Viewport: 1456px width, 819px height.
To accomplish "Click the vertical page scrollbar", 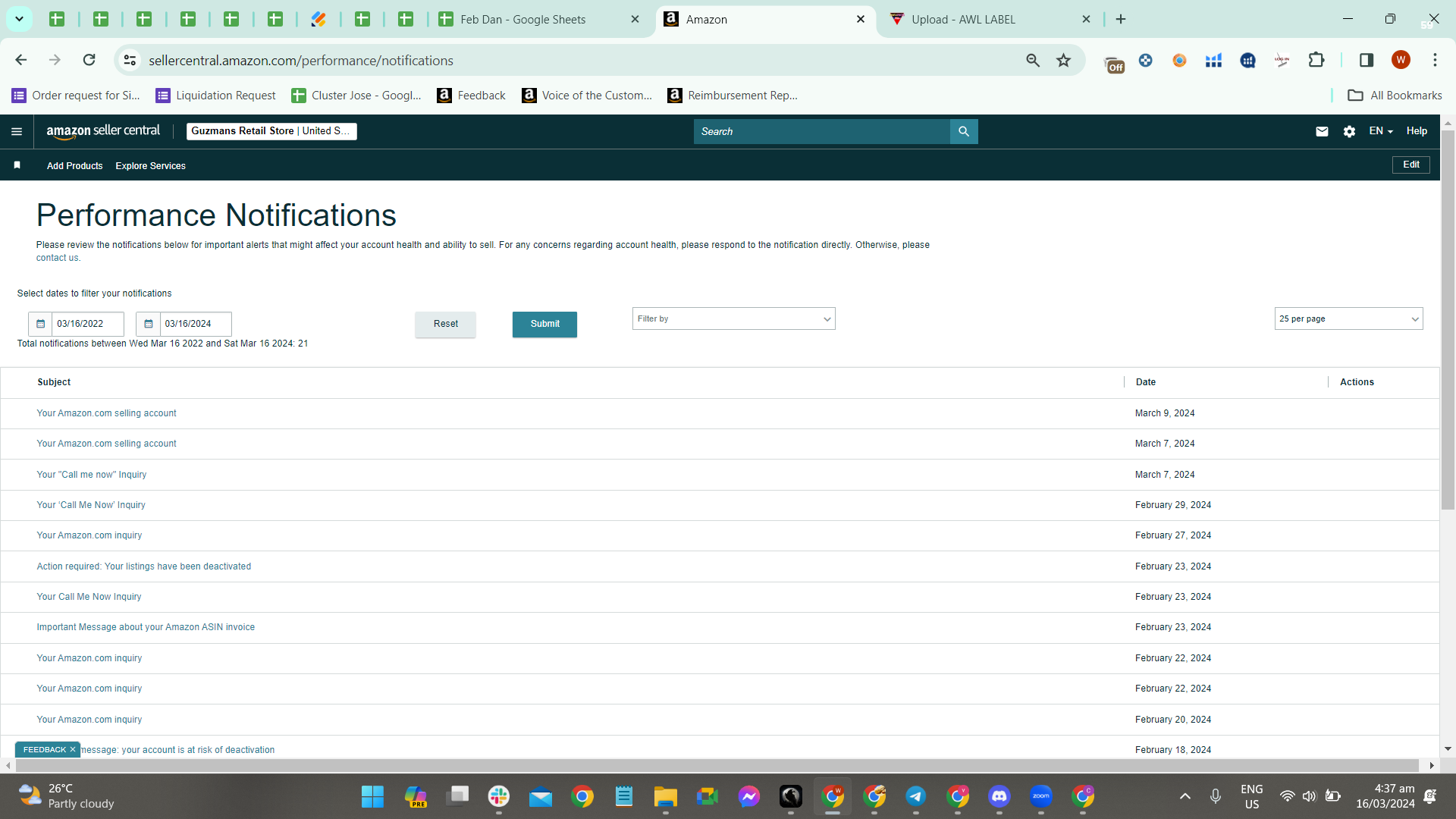I will click(x=1448, y=320).
